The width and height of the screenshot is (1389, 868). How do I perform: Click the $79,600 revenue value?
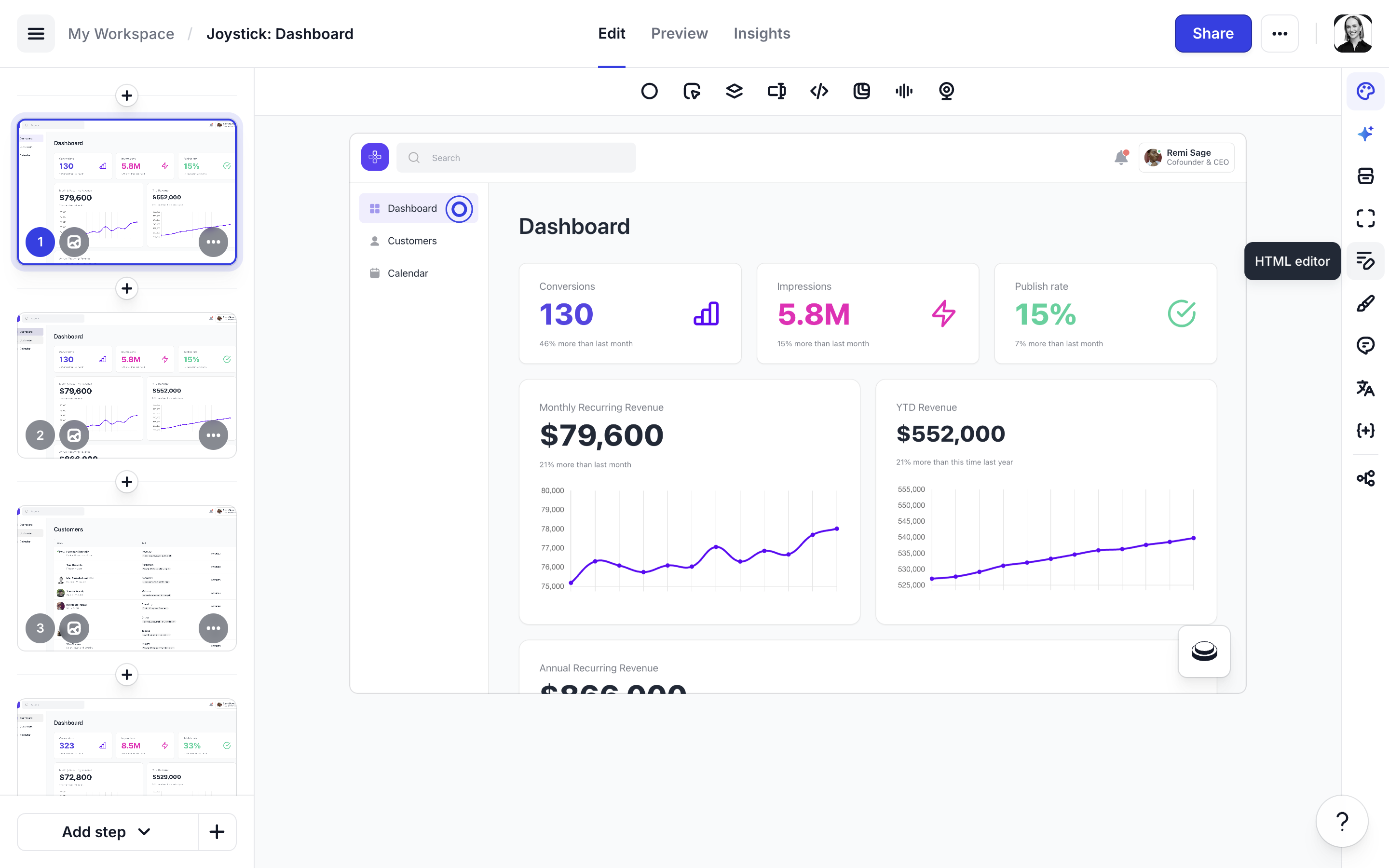tap(601, 435)
